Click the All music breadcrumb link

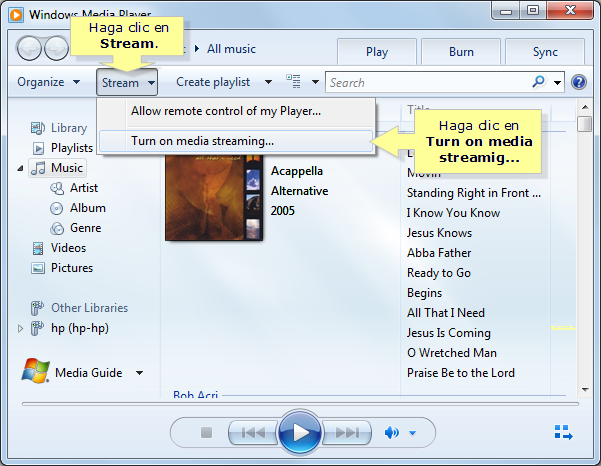(231, 49)
